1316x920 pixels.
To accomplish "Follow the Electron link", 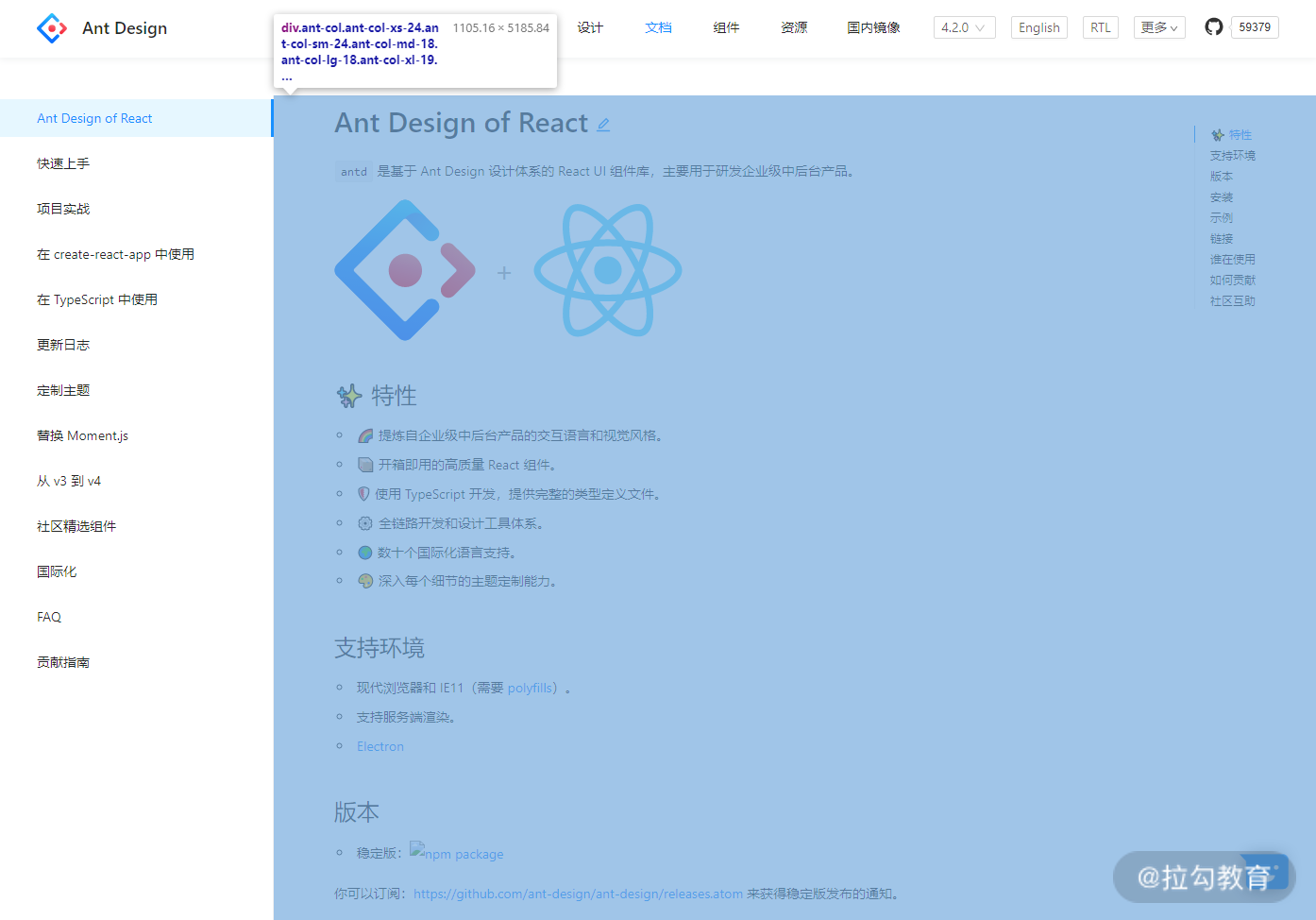I will [380, 746].
